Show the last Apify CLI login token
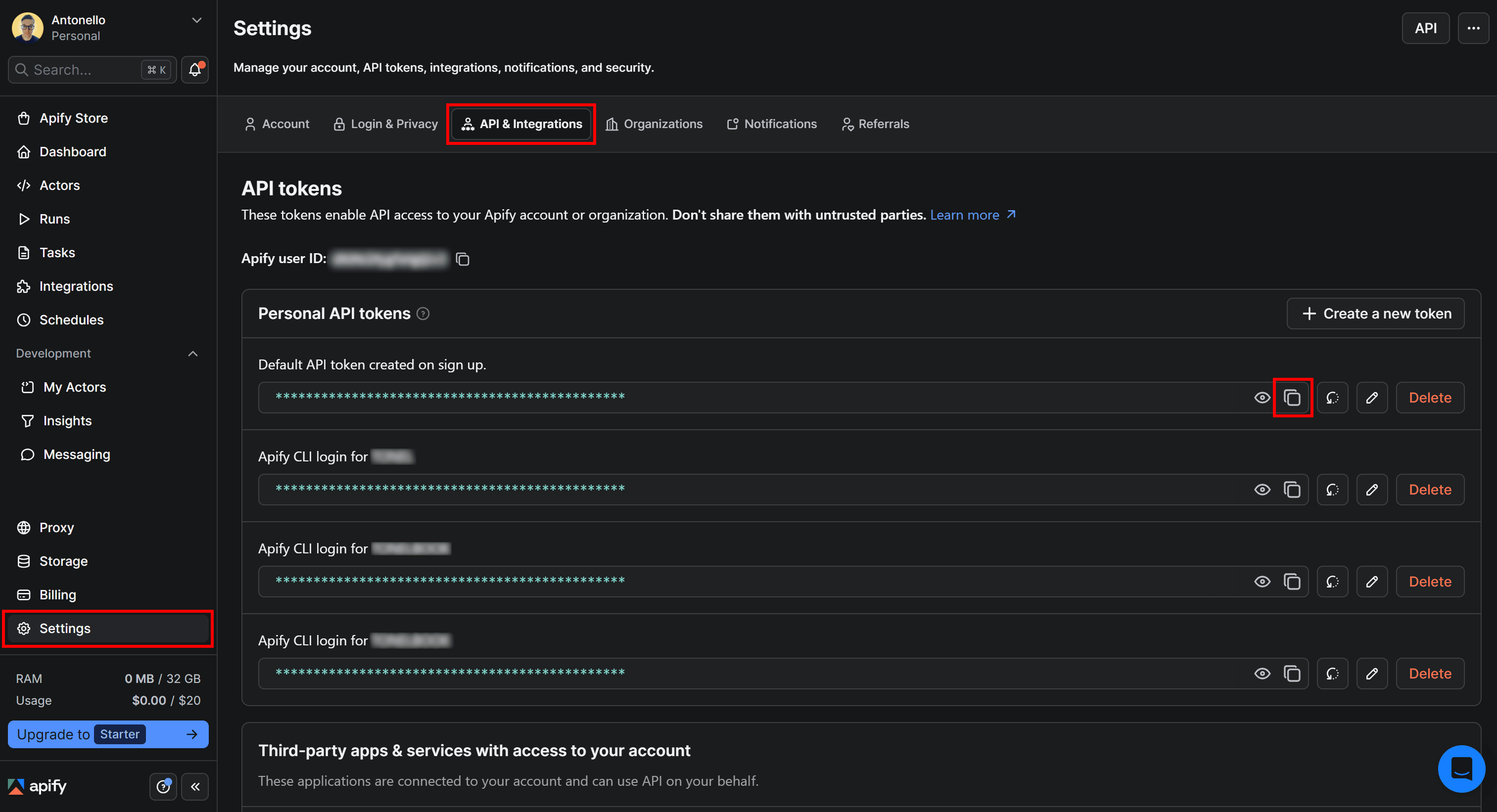 coord(1262,674)
